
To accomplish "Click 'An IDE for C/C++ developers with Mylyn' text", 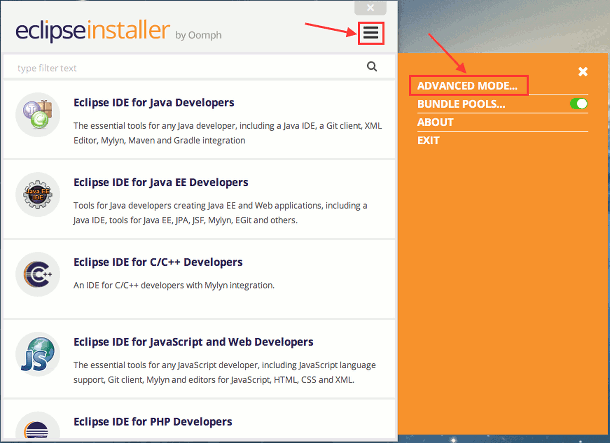I will pyautogui.click(x=174, y=285).
